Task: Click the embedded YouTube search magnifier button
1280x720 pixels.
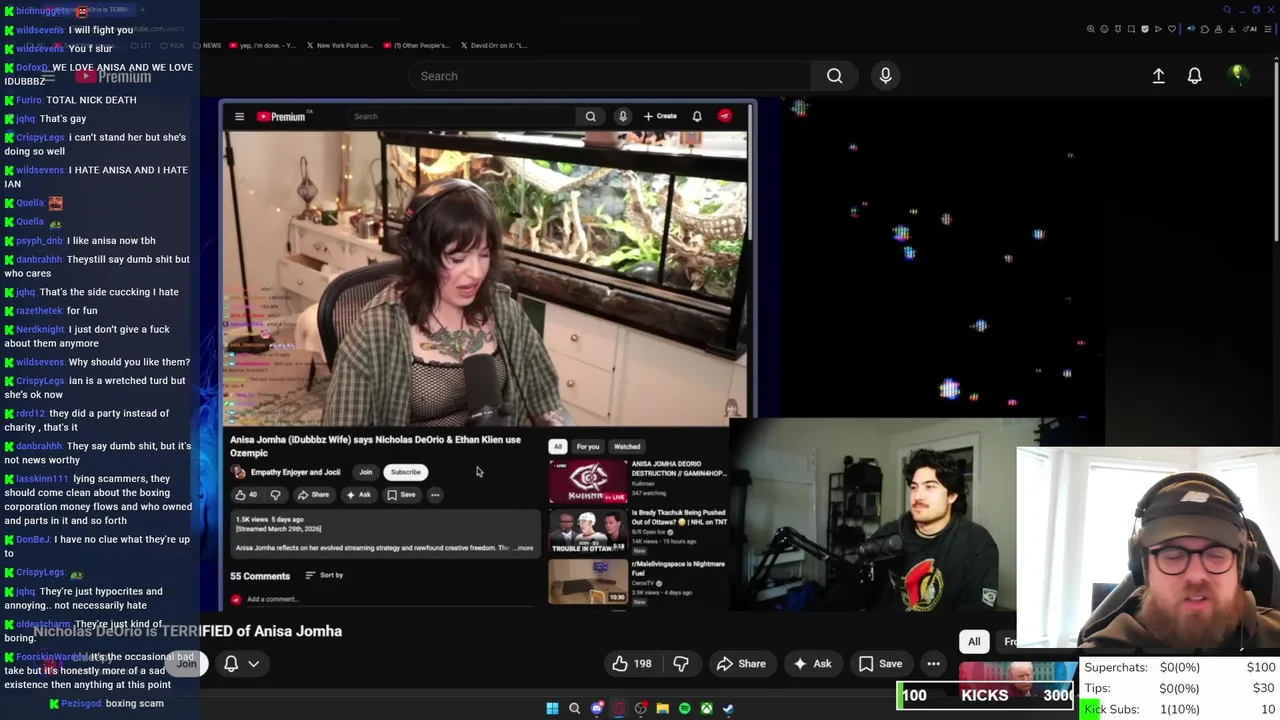Action: click(x=590, y=116)
